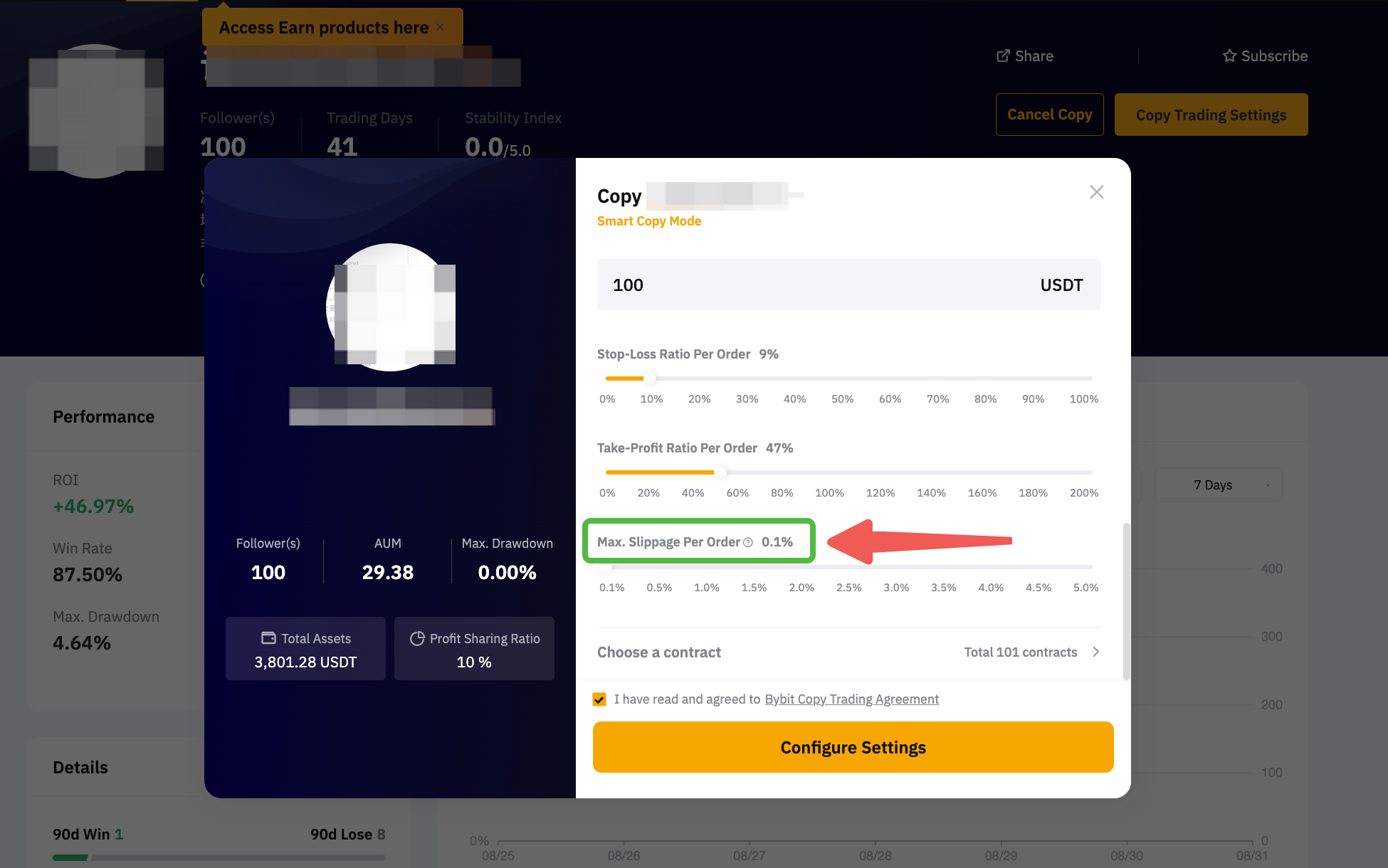This screenshot has height=868, width=1388.
Task: Open Copy Trading Settings
Action: (1211, 115)
